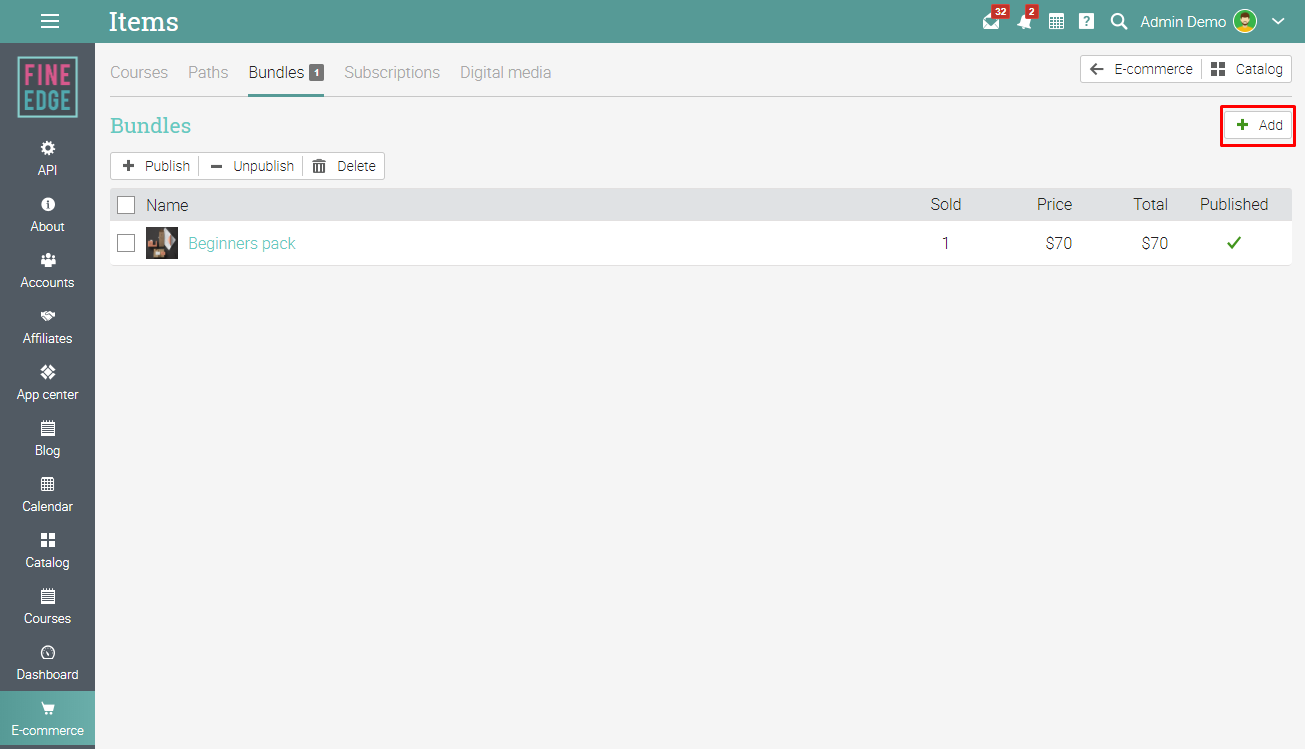Open About in the sidebar
1305x749 pixels.
(47, 214)
